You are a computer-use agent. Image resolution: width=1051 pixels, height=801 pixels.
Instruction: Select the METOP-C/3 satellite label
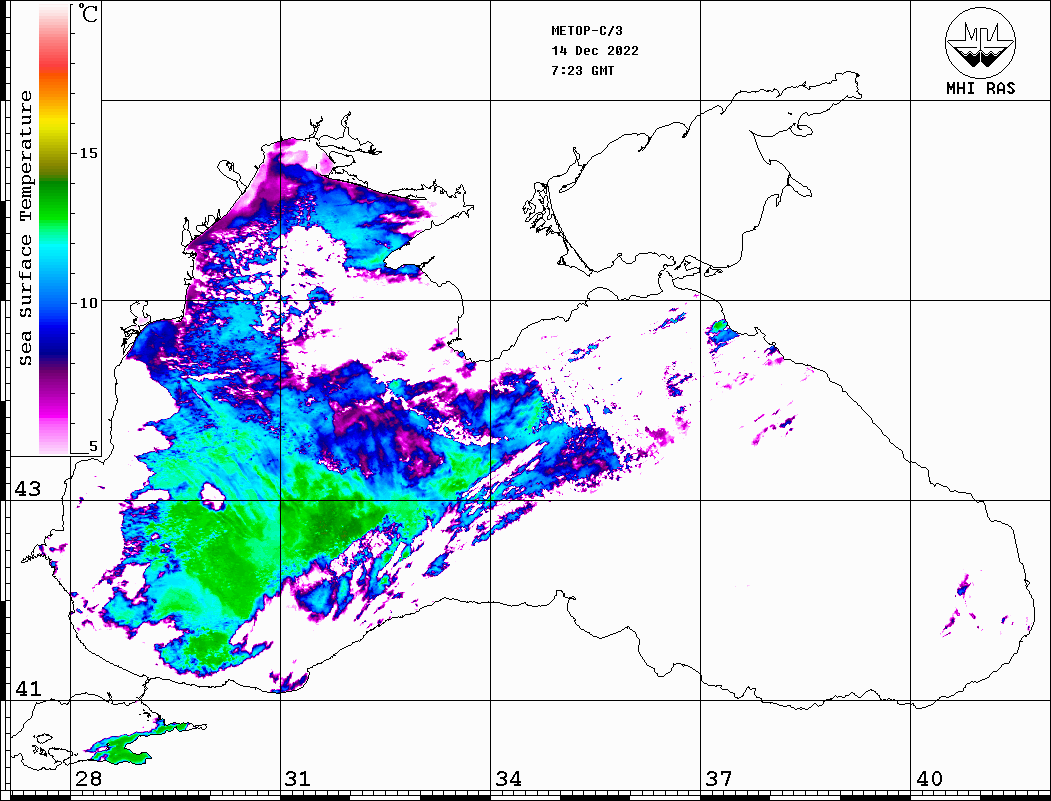coord(586,31)
